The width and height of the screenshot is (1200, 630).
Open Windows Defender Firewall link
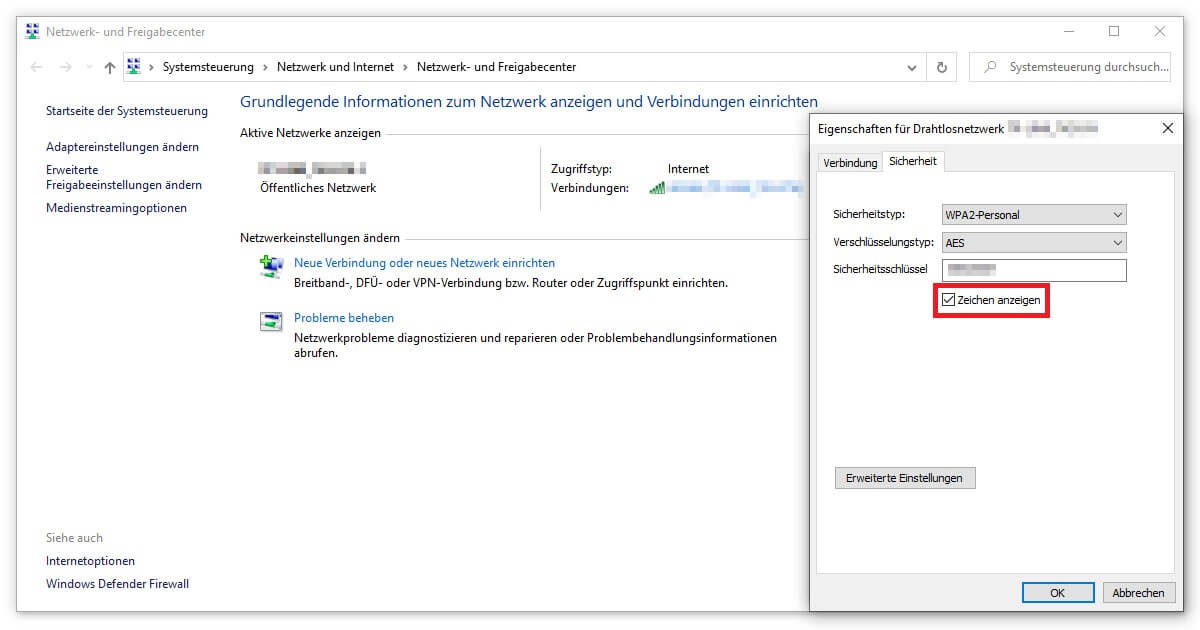117,584
